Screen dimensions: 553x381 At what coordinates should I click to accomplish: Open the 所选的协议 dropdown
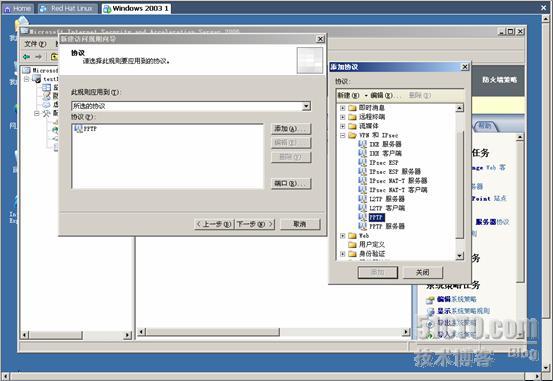click(306, 106)
